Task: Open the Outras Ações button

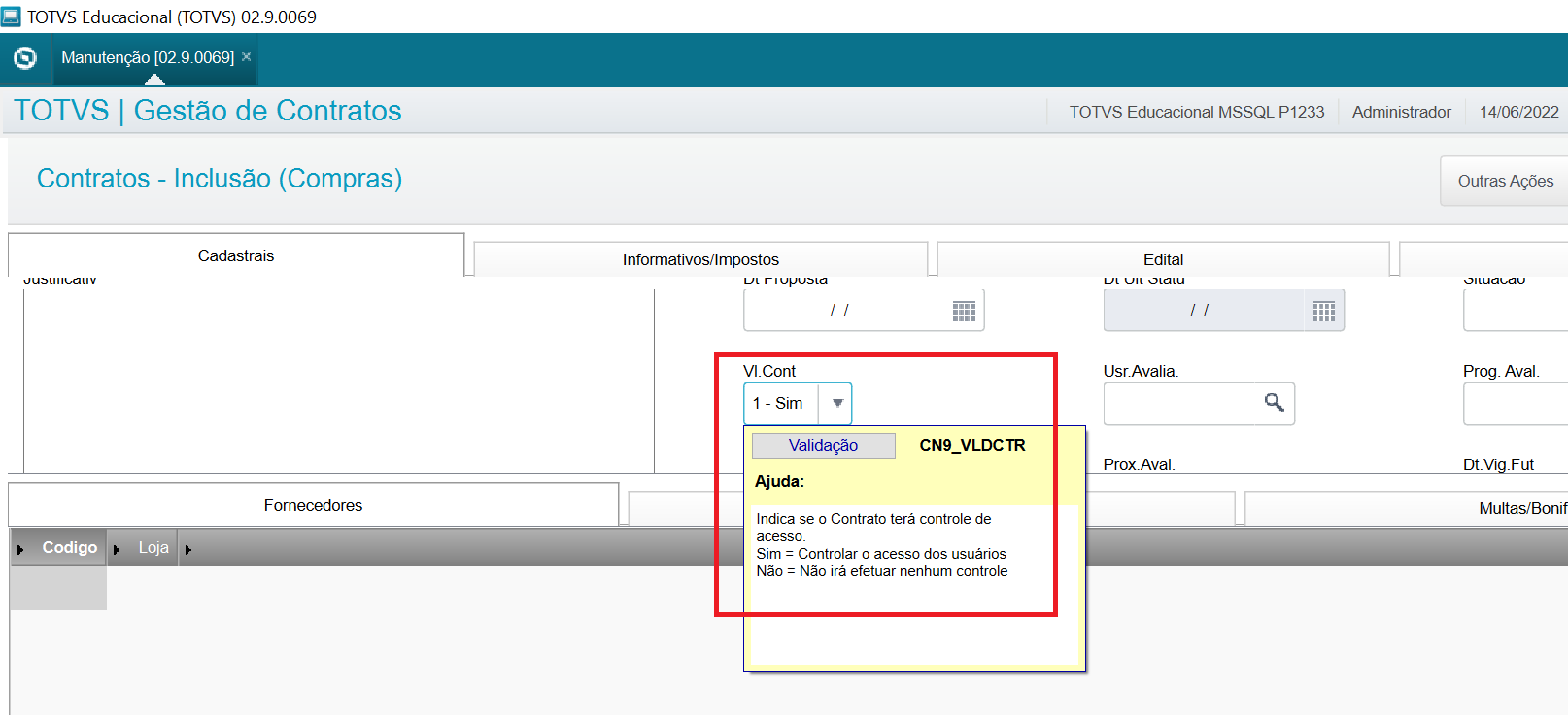Action: click(x=1504, y=181)
